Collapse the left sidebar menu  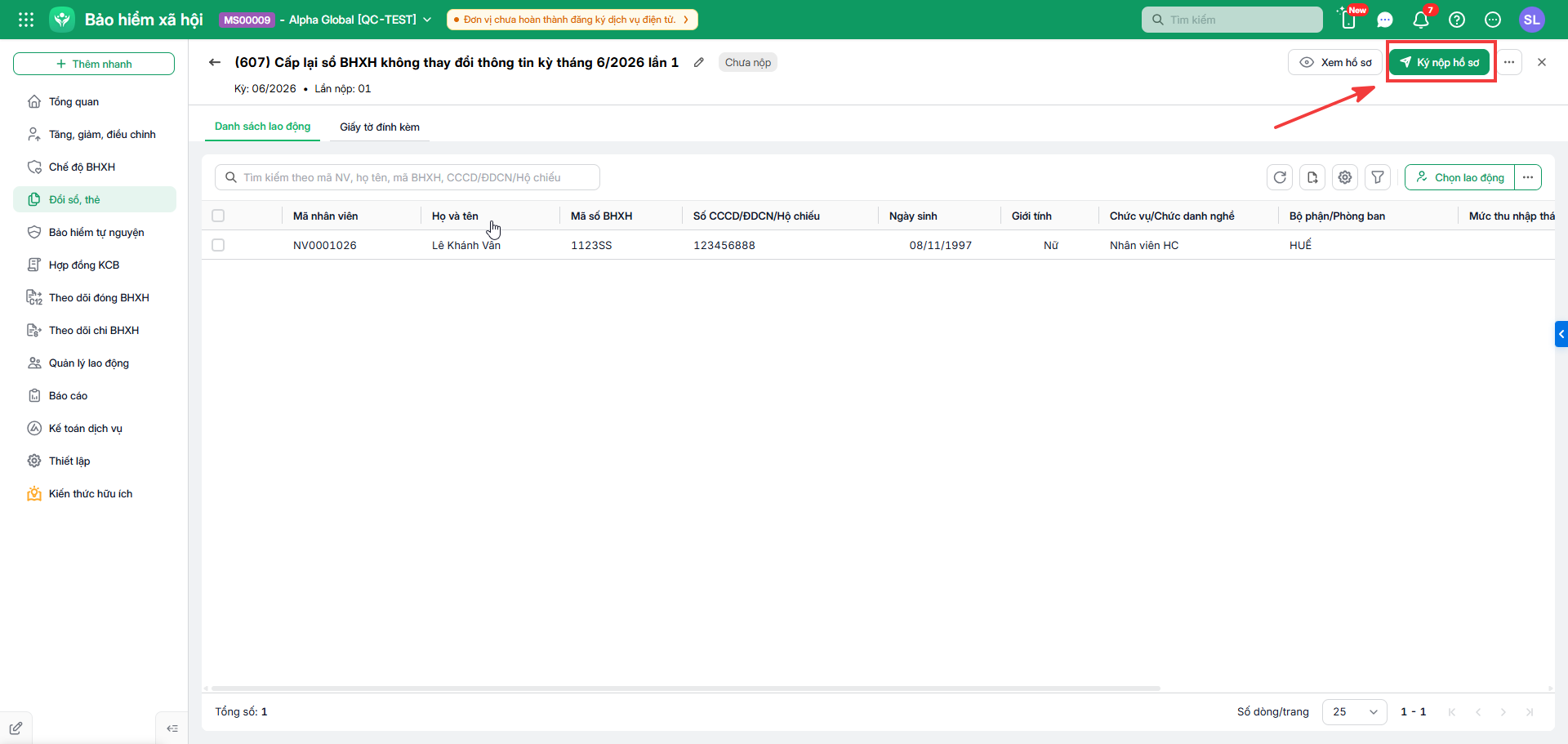(x=172, y=728)
